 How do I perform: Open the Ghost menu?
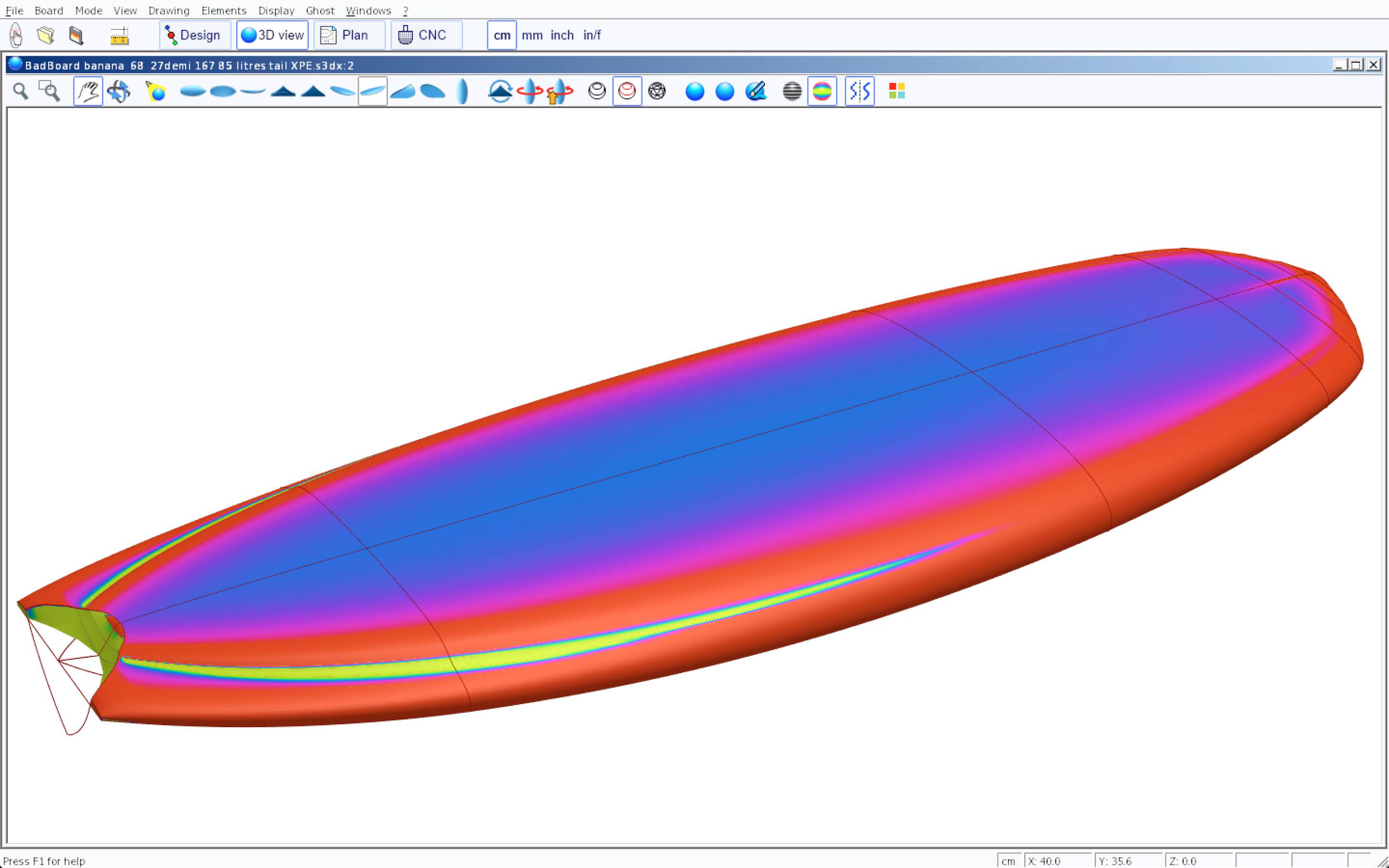pos(320,11)
